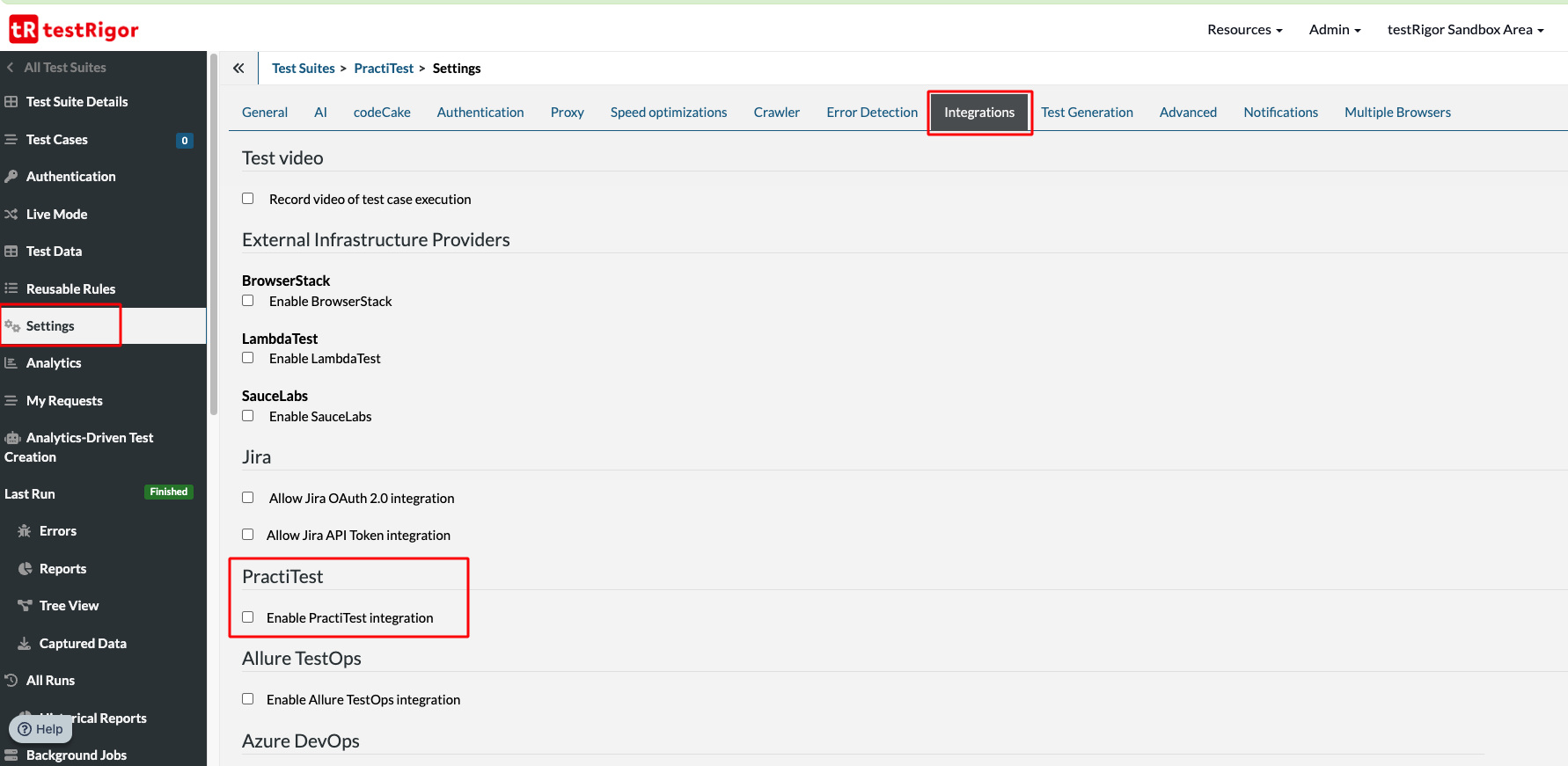The height and width of the screenshot is (766, 1568).
Task: Switch to the Test Generation tab
Action: [x=1088, y=113]
